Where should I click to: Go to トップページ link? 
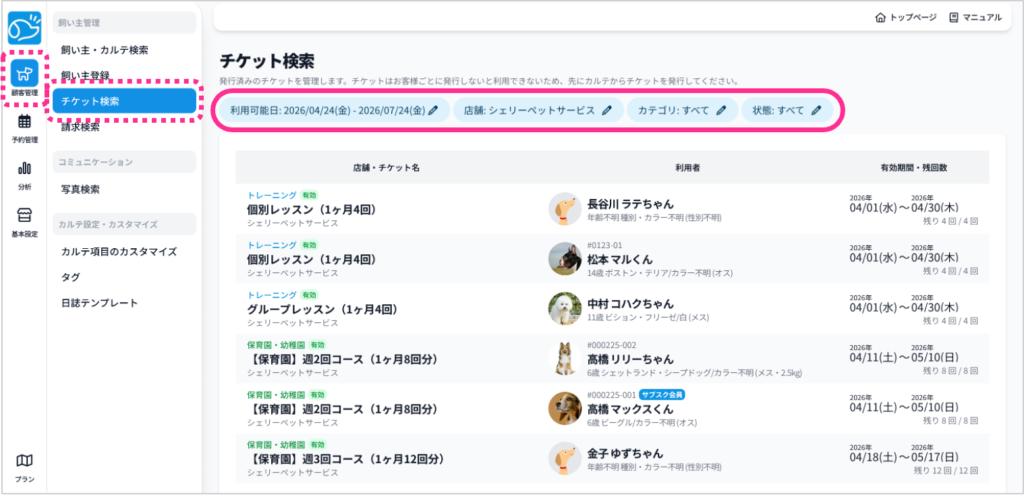pos(905,18)
